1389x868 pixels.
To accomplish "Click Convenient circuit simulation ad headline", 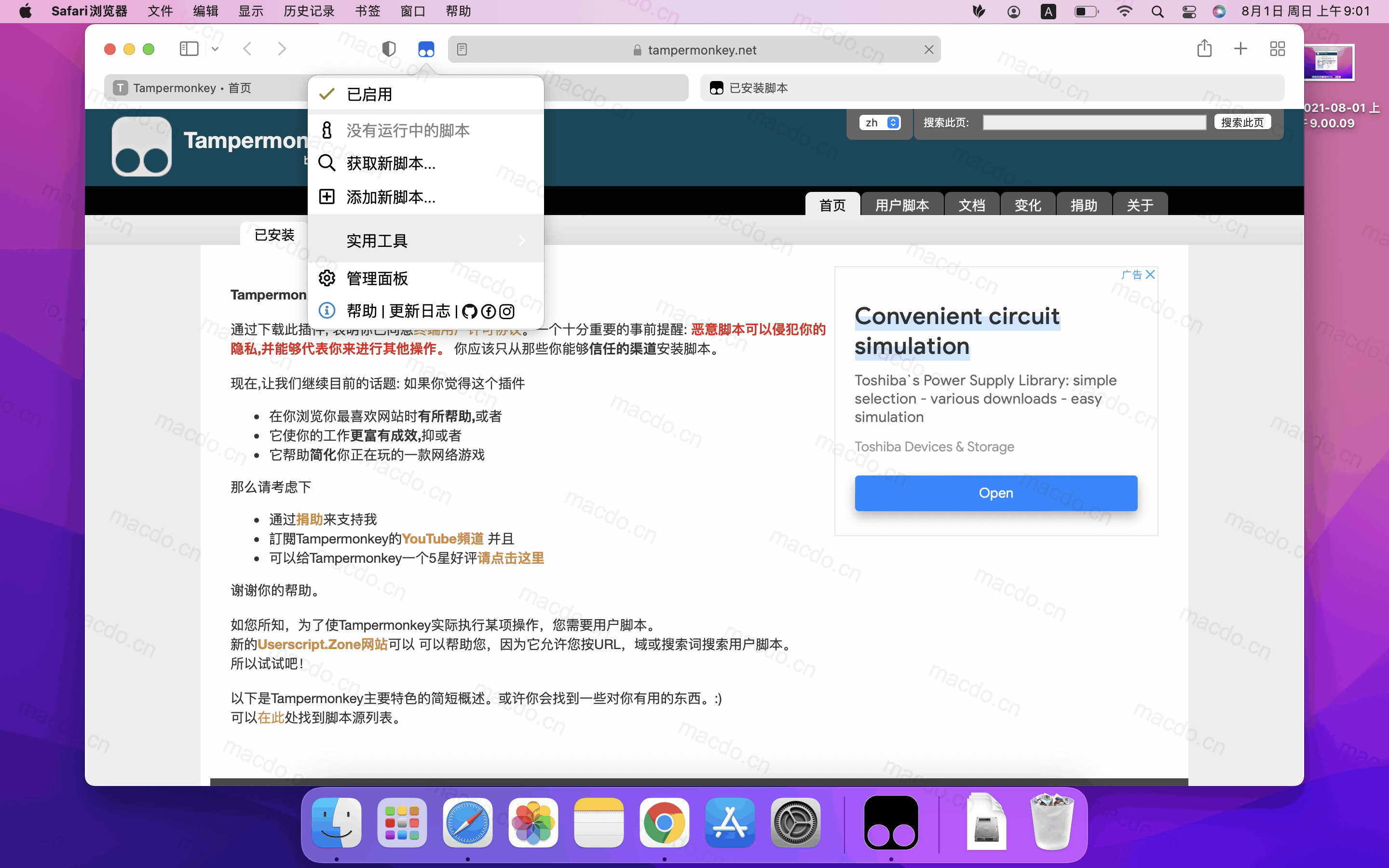I will 957,331.
